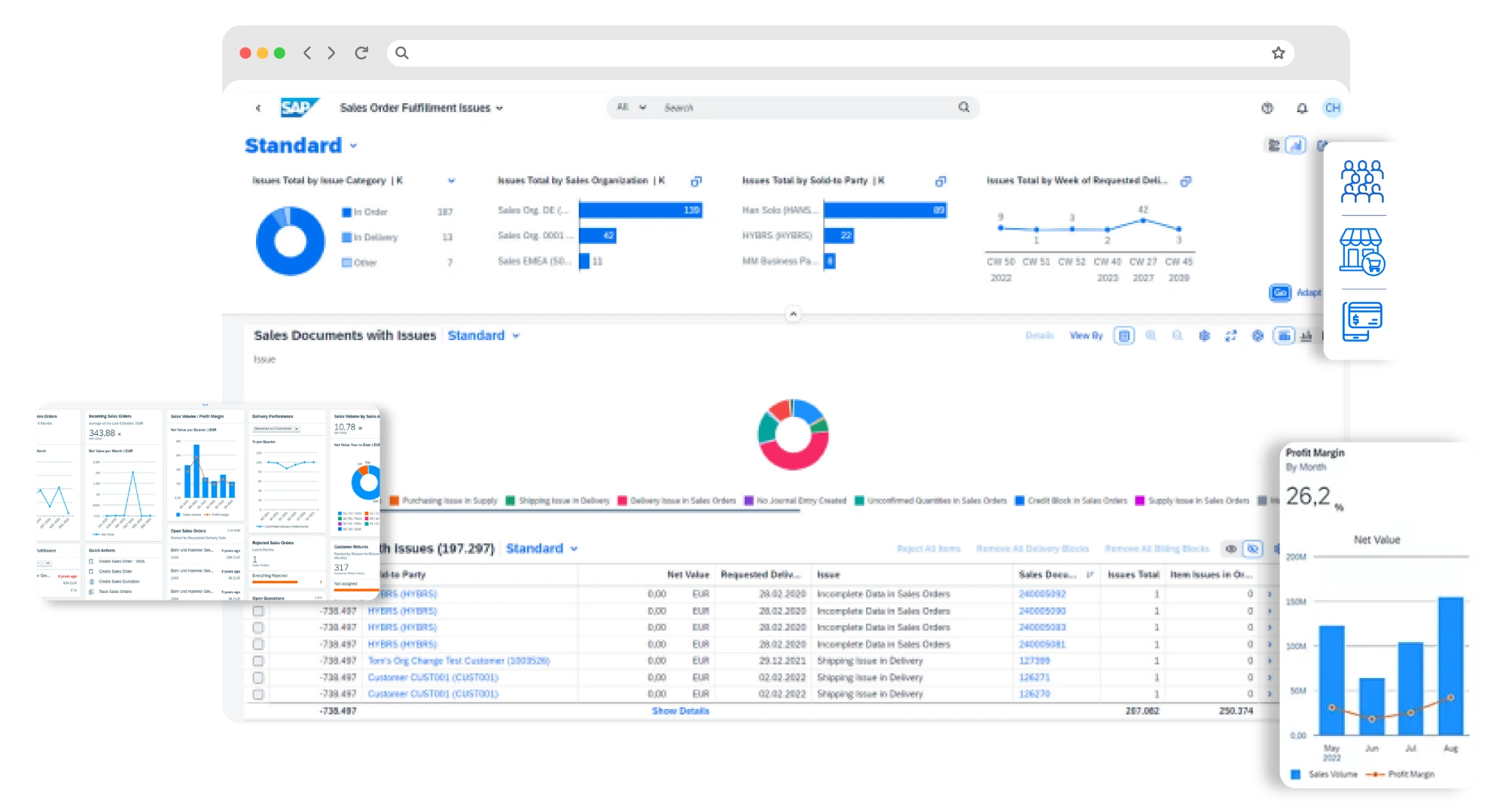Click the fullscreen expand icon in the toolbar
Viewport: 1506px width, 812px height.
1232,336
